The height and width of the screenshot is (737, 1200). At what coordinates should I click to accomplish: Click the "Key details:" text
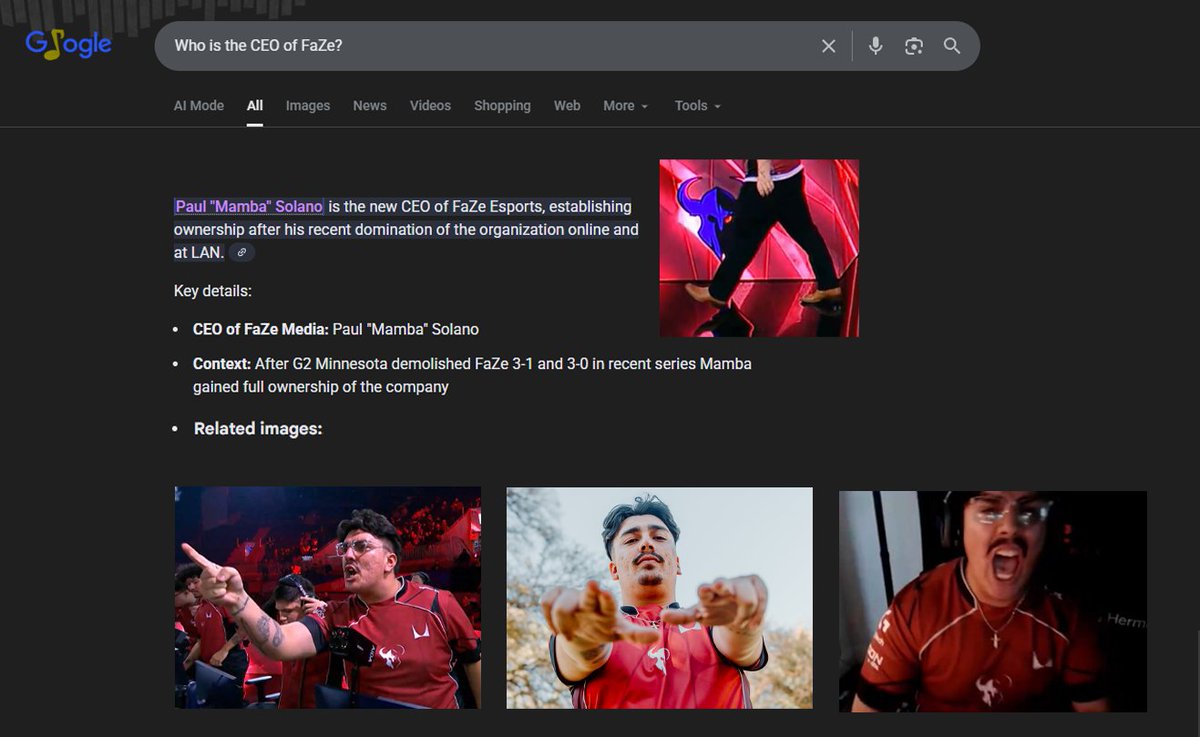pos(213,291)
